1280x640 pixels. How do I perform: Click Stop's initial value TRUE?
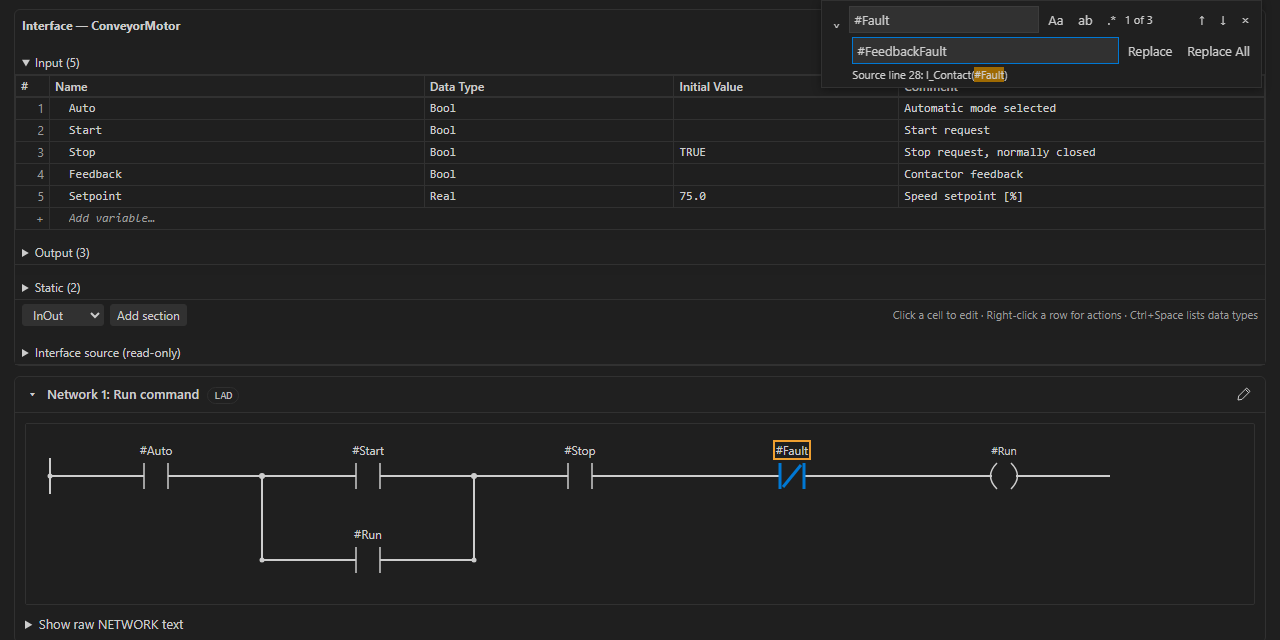coord(786,152)
